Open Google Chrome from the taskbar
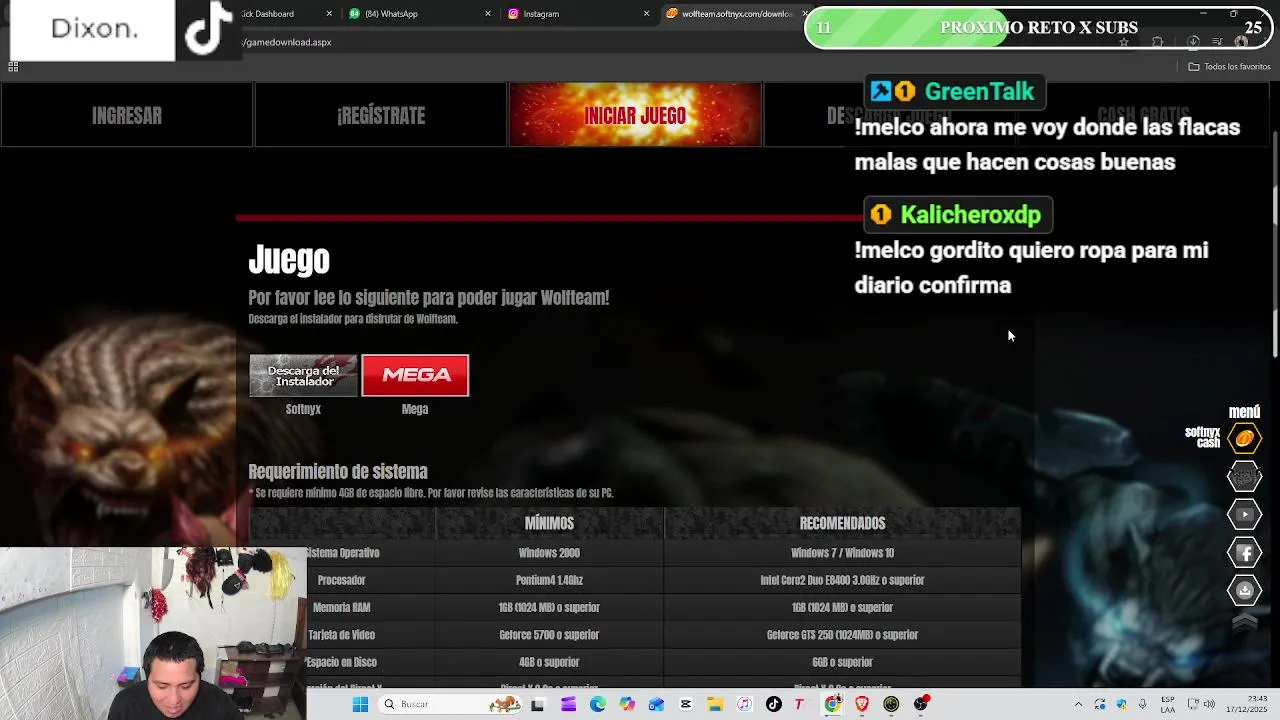This screenshot has width=1280, height=720. (833, 704)
